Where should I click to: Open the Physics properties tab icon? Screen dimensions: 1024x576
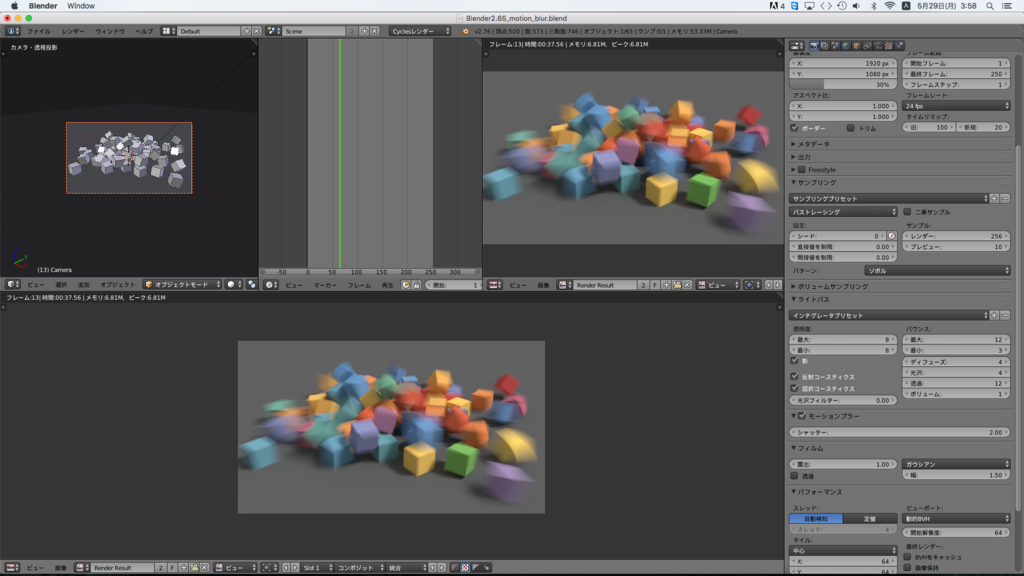click(x=899, y=46)
